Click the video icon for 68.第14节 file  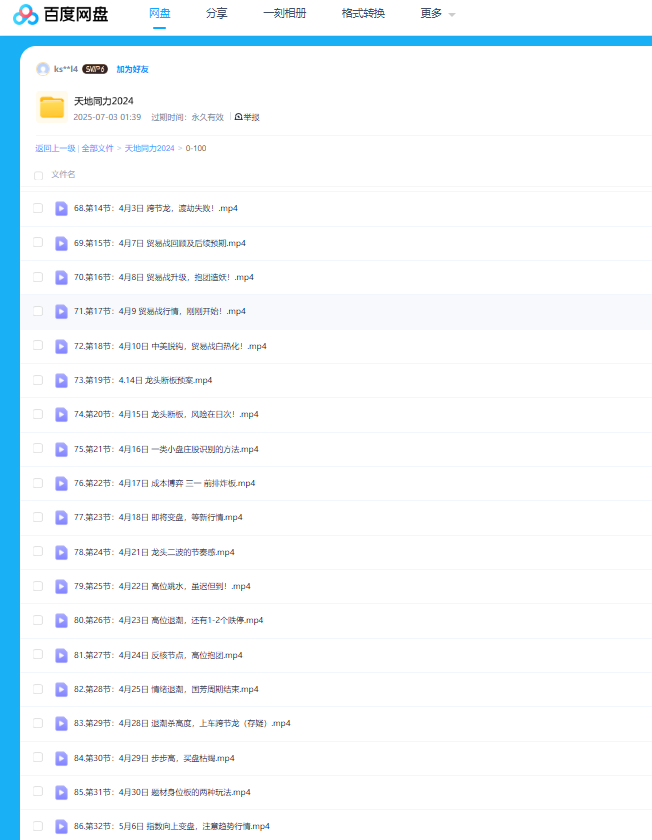pyautogui.click(x=61, y=208)
